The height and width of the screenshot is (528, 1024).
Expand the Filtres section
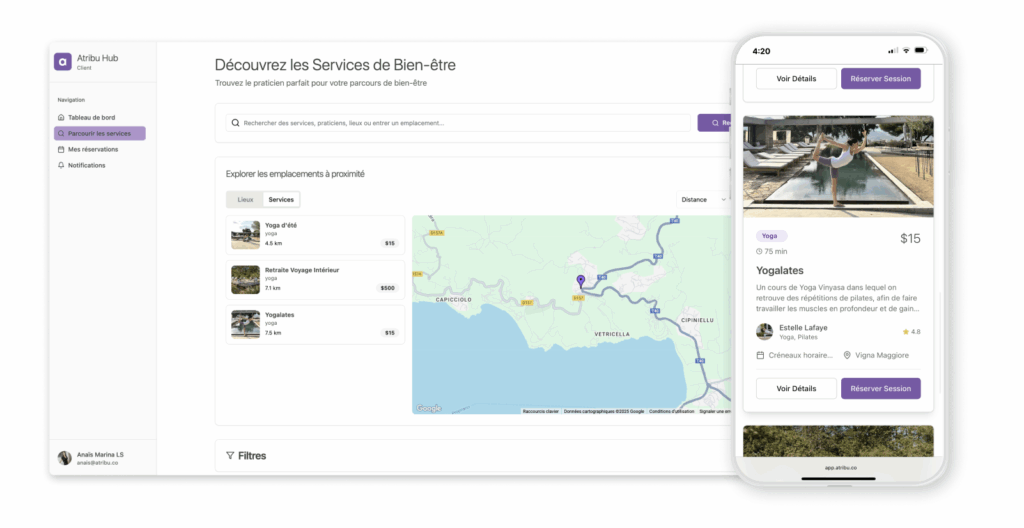coord(252,456)
